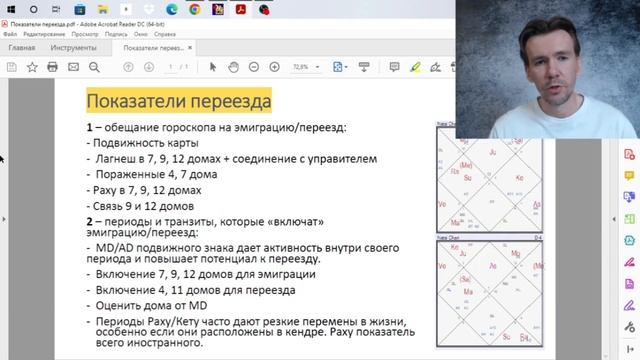This screenshot has height=360, width=640.
Task: Open Cortana search circle on taskbar
Action: pos(33,9)
